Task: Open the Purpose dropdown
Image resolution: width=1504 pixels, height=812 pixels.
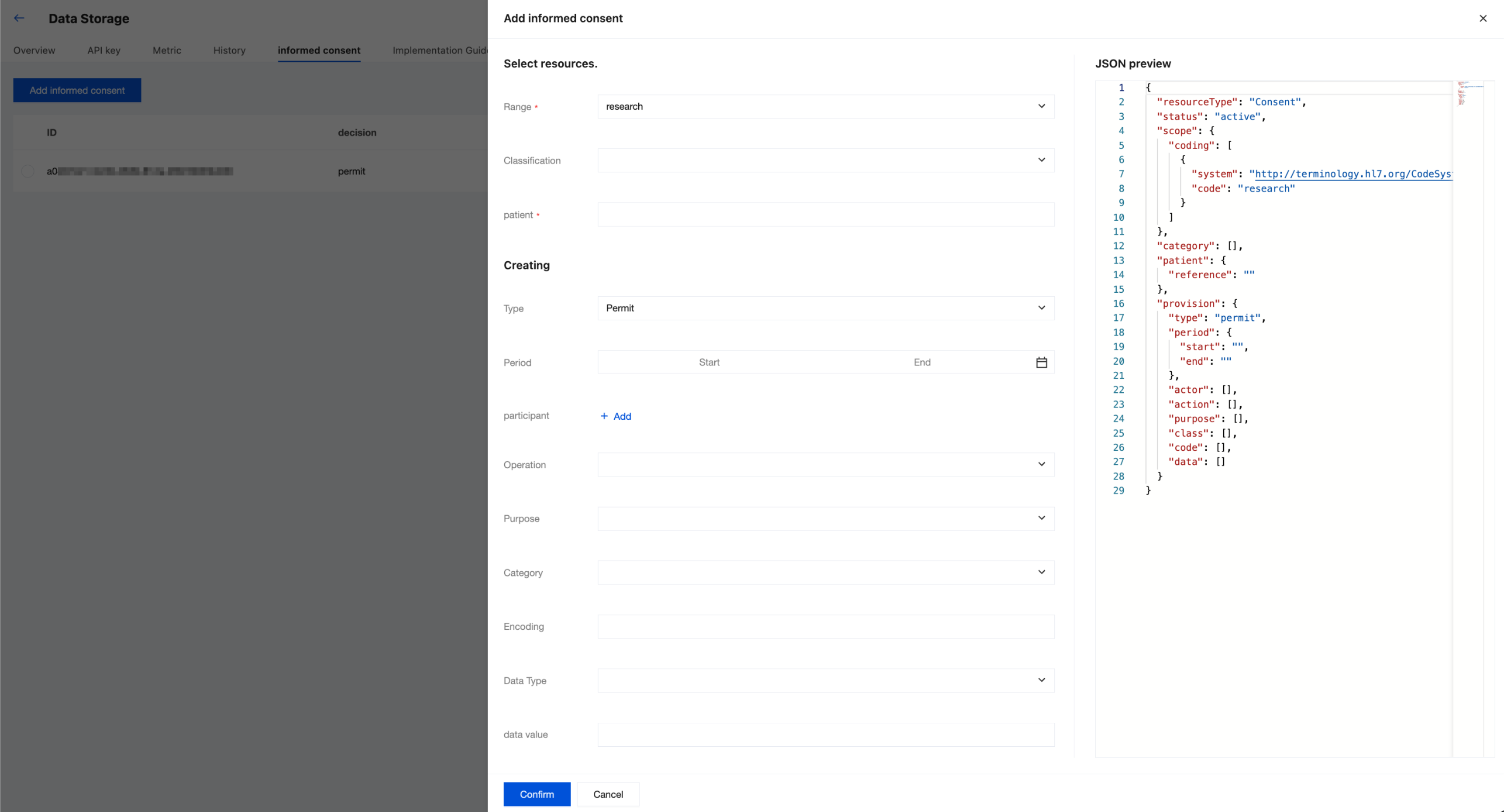Action: click(826, 518)
